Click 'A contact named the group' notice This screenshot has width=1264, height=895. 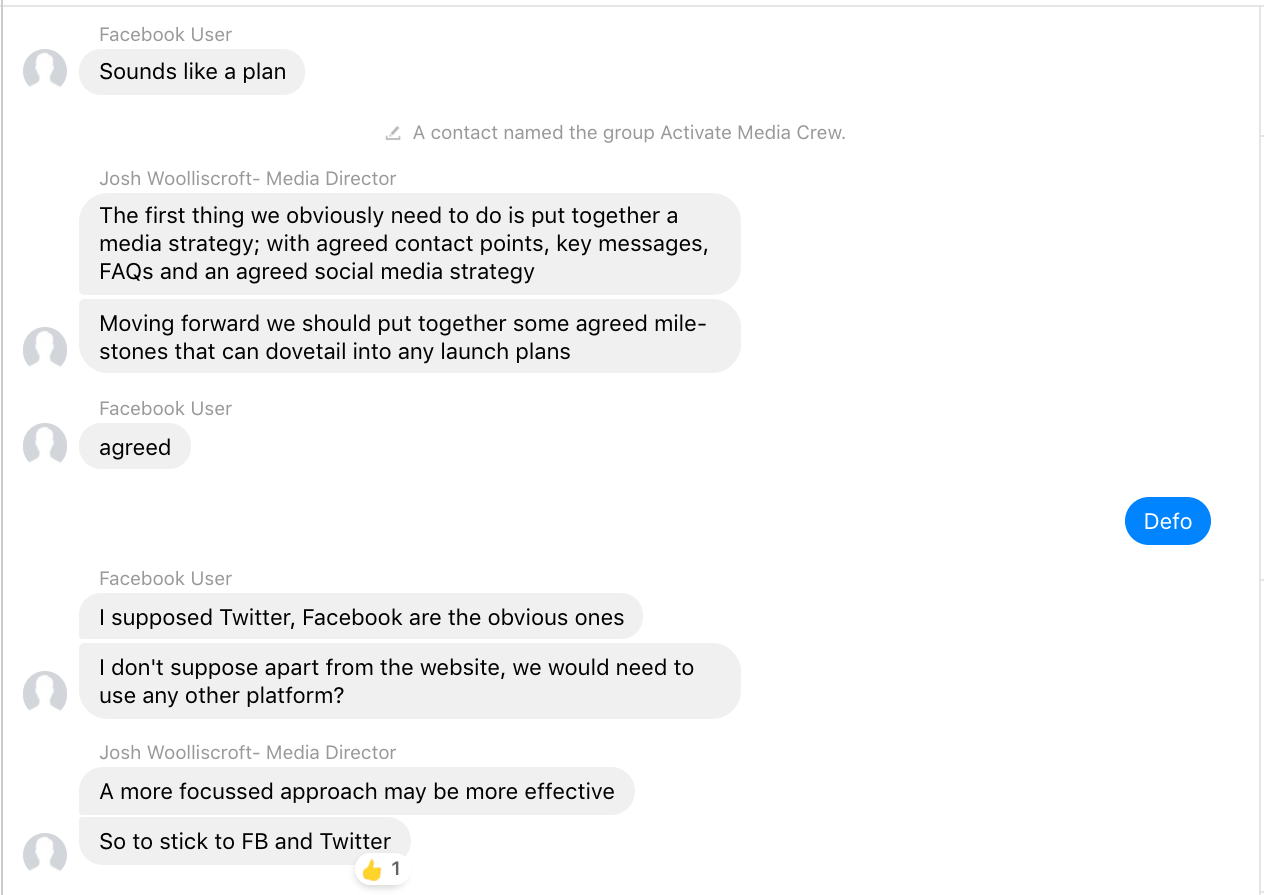pyautogui.click(x=629, y=133)
